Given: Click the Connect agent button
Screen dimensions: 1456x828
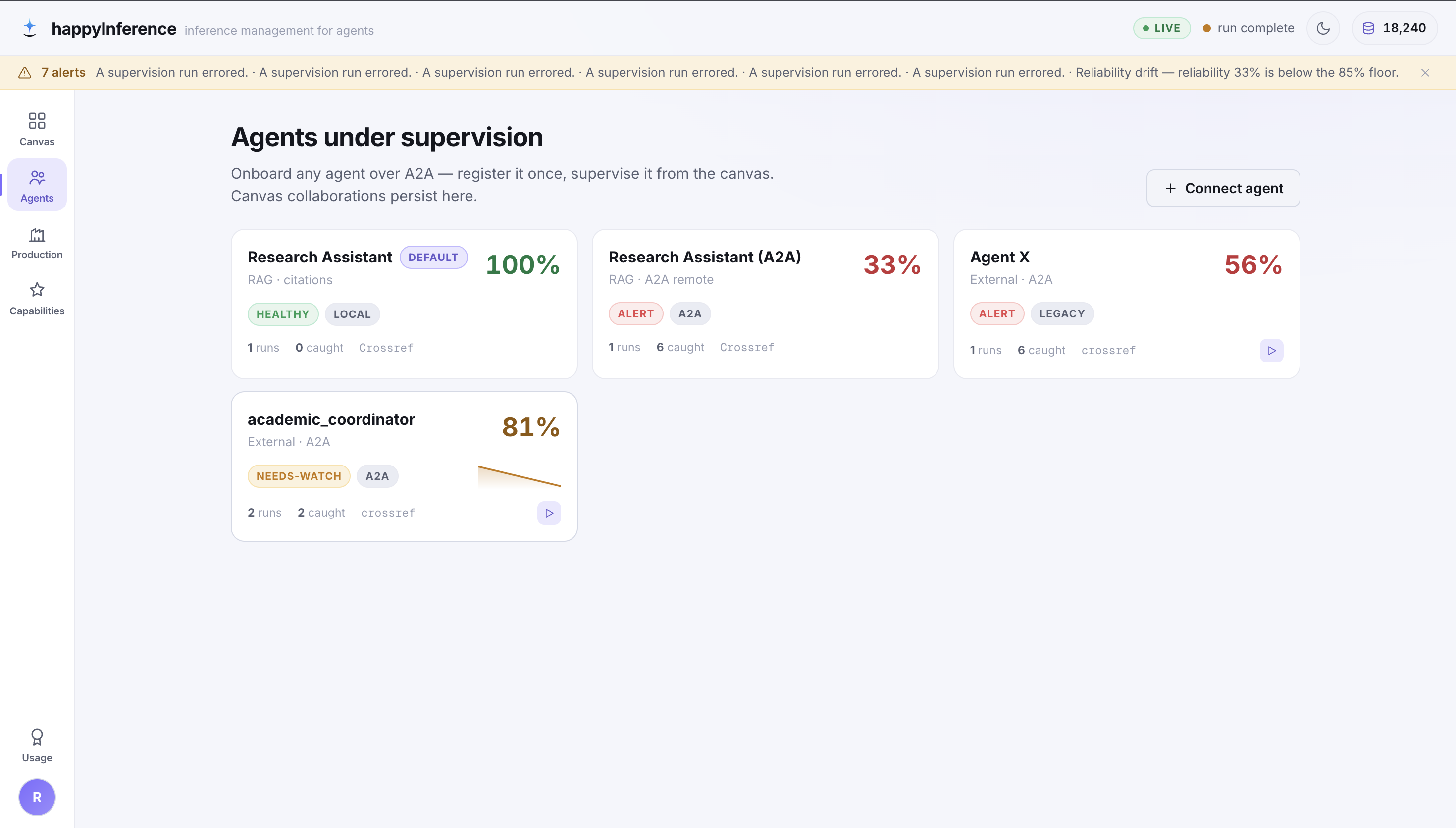Looking at the screenshot, I should 1223,188.
